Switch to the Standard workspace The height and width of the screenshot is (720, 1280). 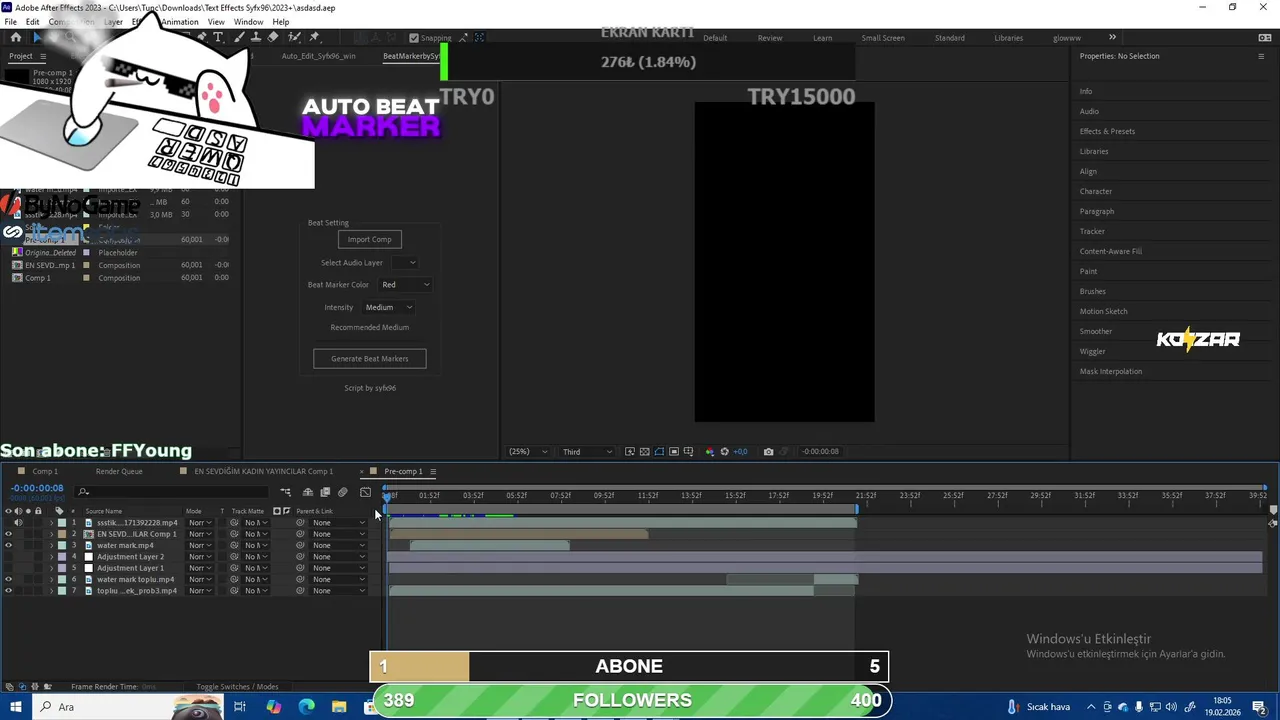pos(949,38)
